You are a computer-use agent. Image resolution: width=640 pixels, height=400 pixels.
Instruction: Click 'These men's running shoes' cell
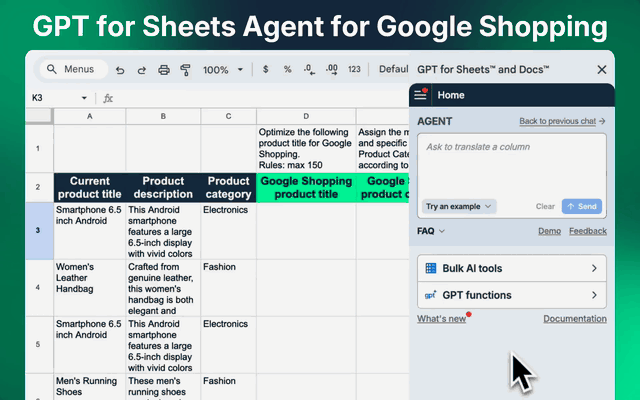pyautogui.click(x=163, y=387)
